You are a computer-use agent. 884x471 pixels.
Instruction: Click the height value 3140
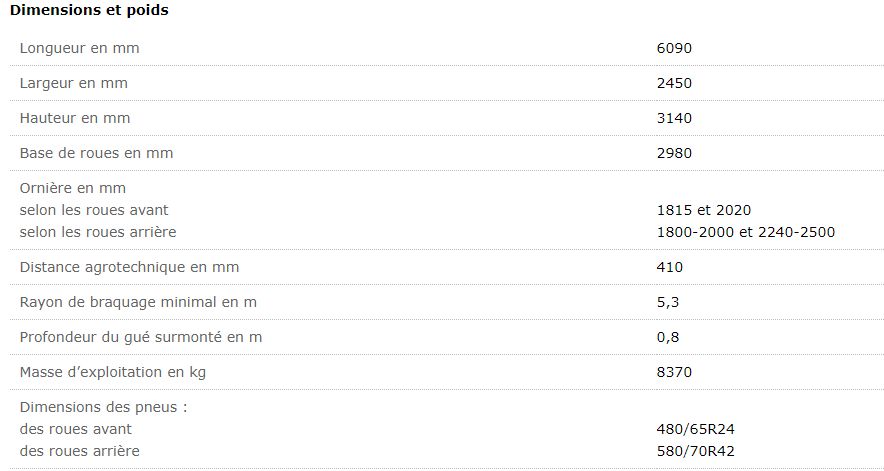click(x=674, y=118)
